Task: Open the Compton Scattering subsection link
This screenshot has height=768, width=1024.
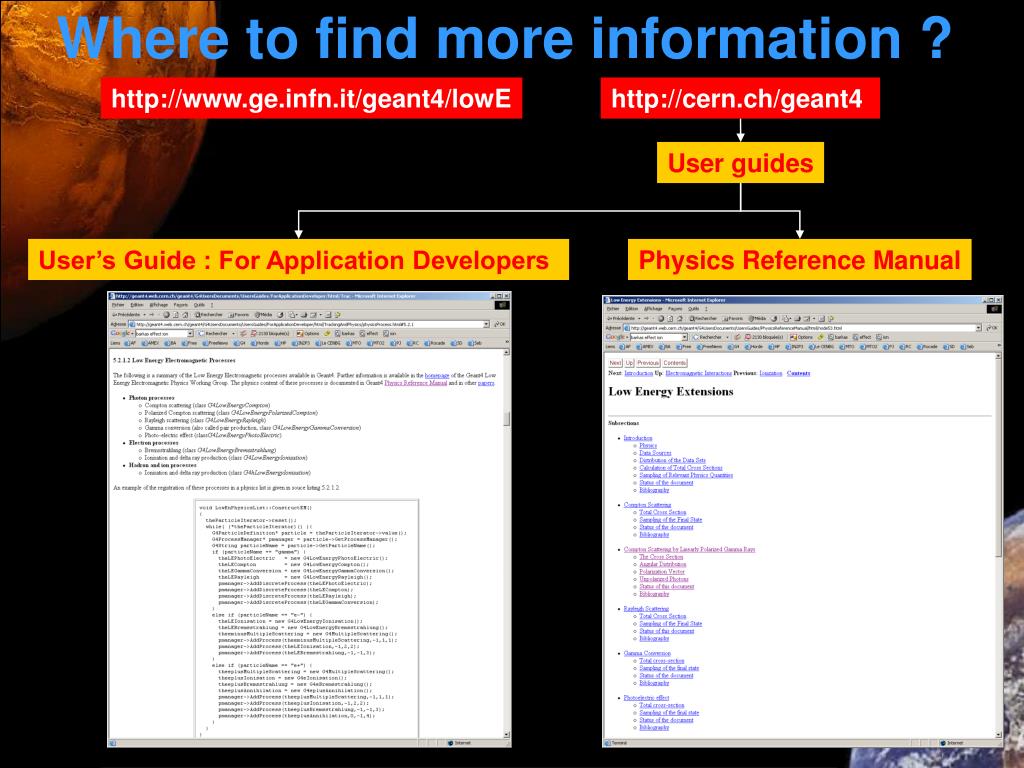Action: pos(647,505)
